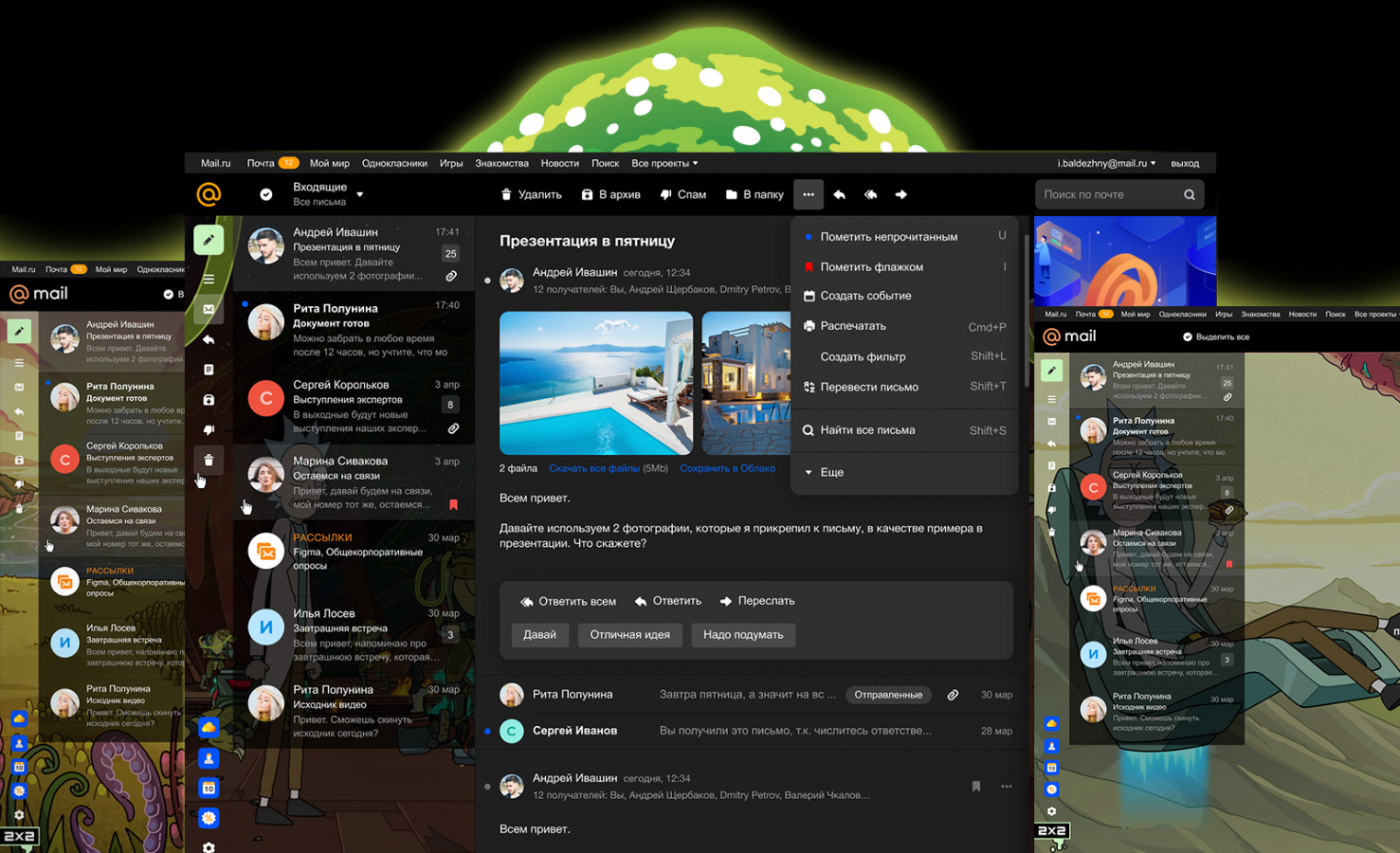Click the compose pencil icon in right window

coord(1052,371)
